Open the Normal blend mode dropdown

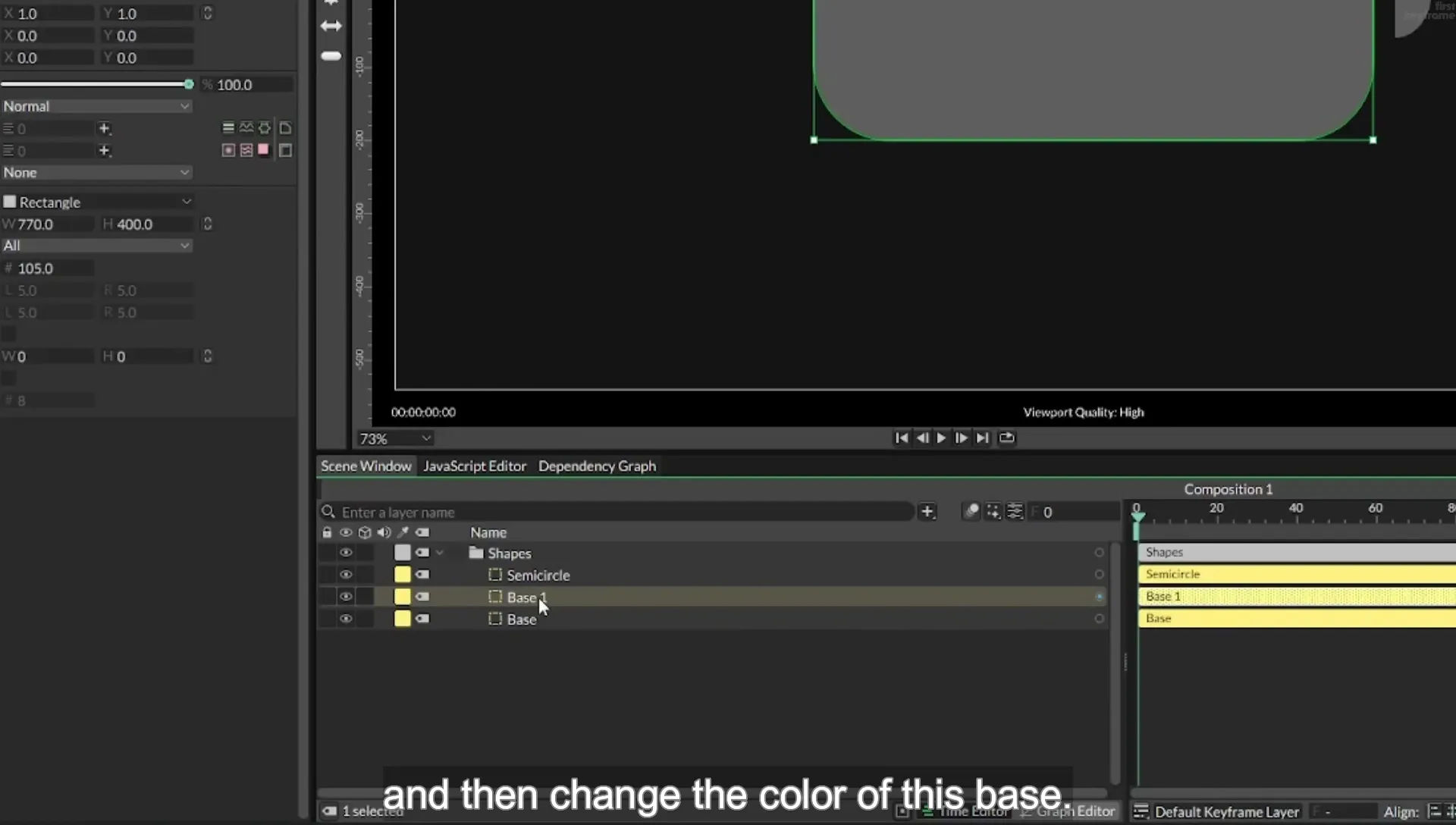click(96, 107)
